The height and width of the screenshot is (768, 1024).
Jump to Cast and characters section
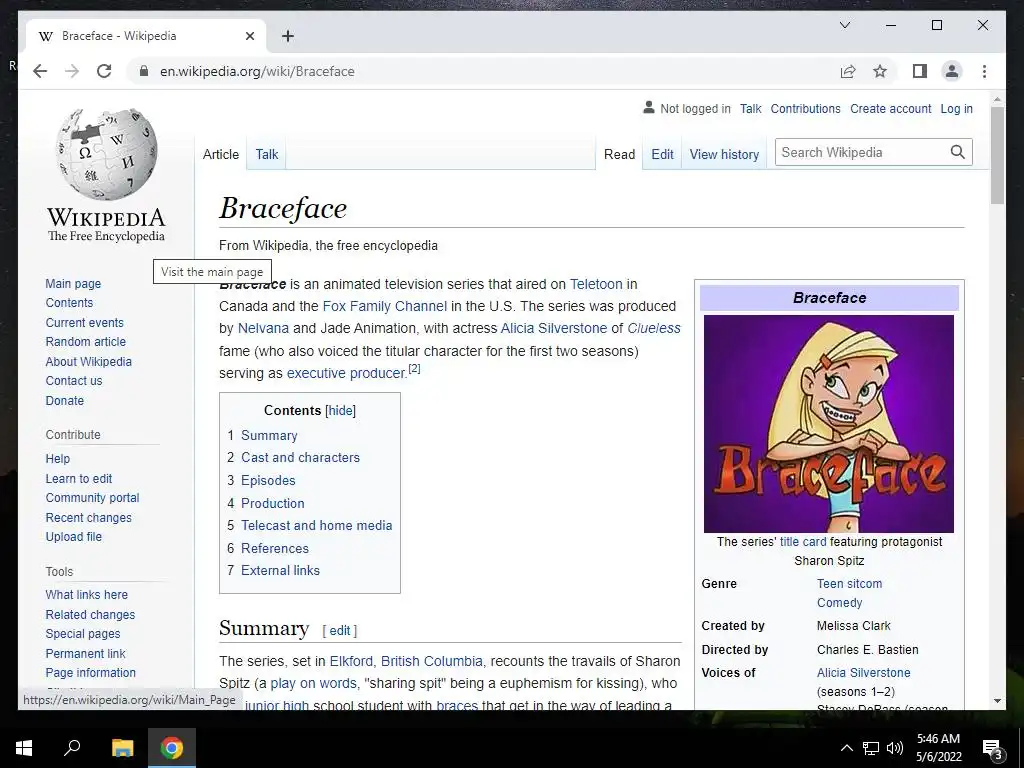coord(300,457)
